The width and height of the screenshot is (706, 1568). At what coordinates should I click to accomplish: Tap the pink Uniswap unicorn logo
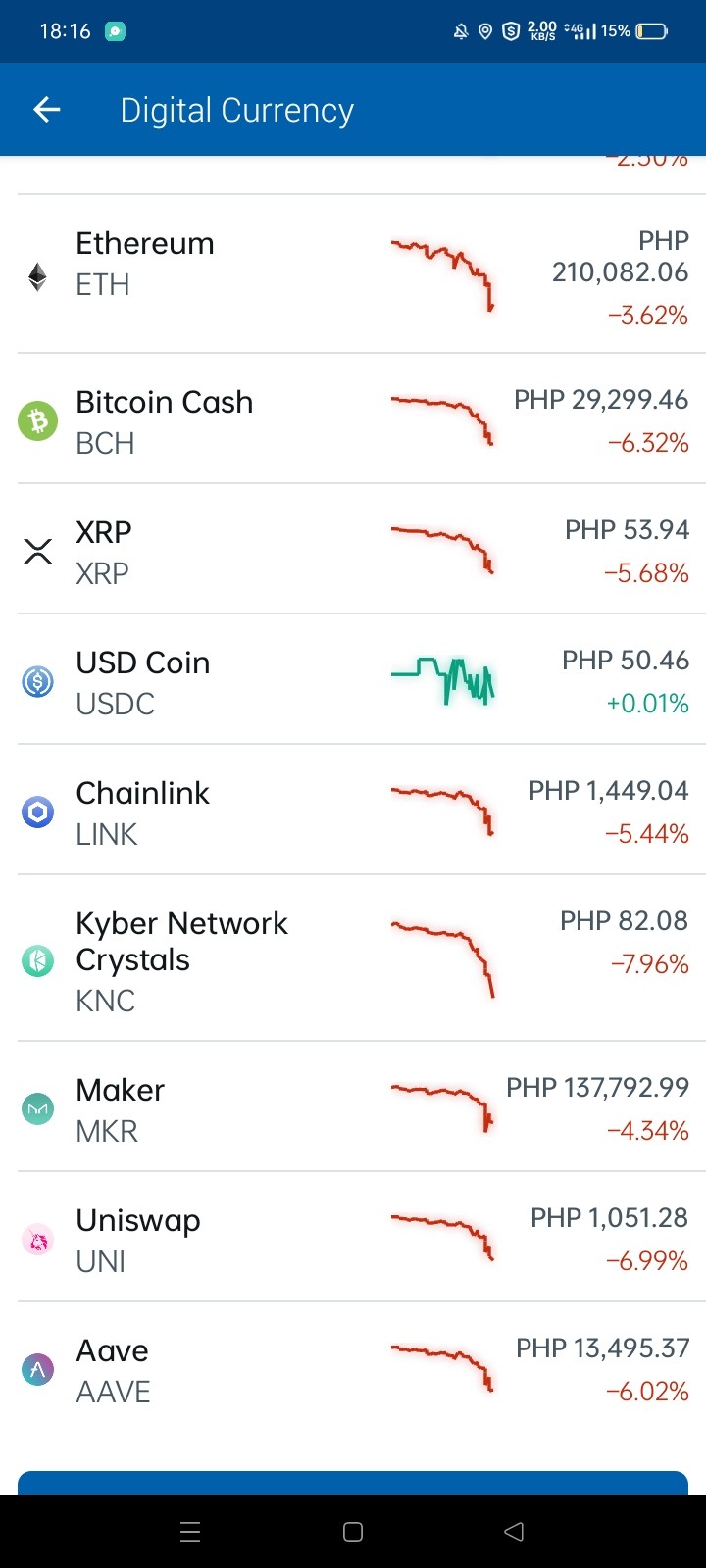(37, 1240)
